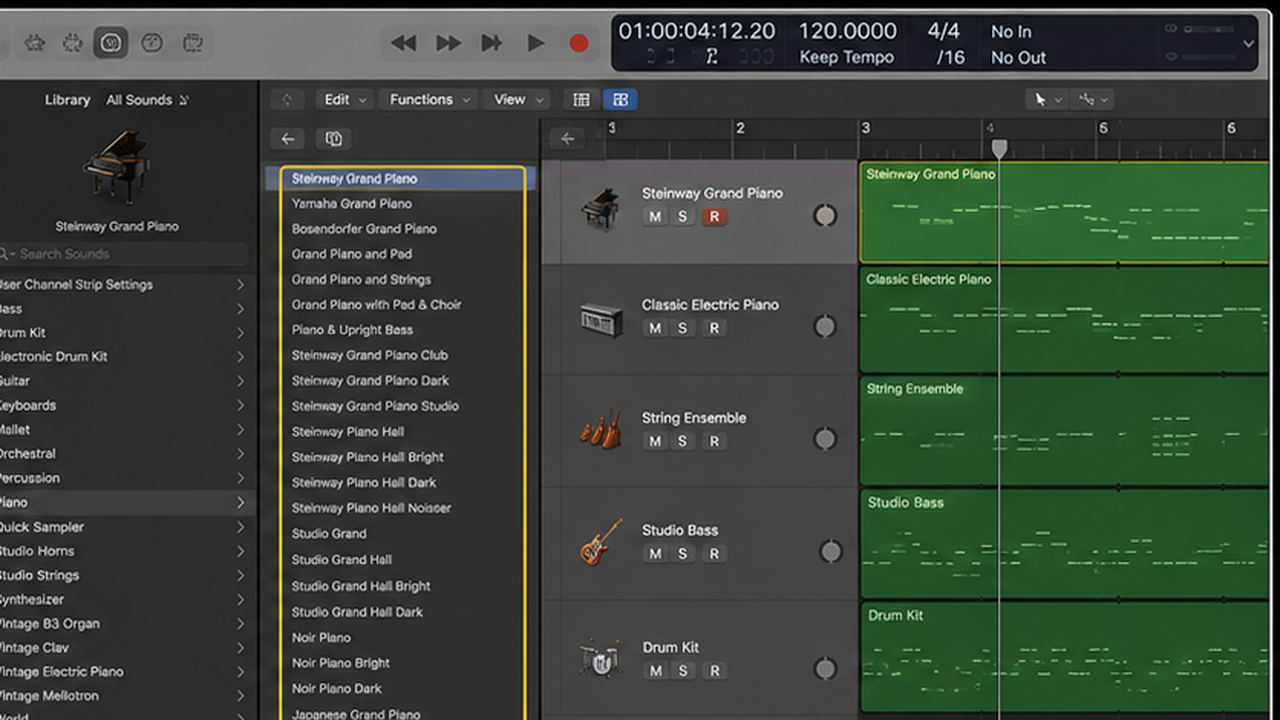Record-enable the String Ensemble track
This screenshot has height=720, width=1280.
[x=714, y=441]
